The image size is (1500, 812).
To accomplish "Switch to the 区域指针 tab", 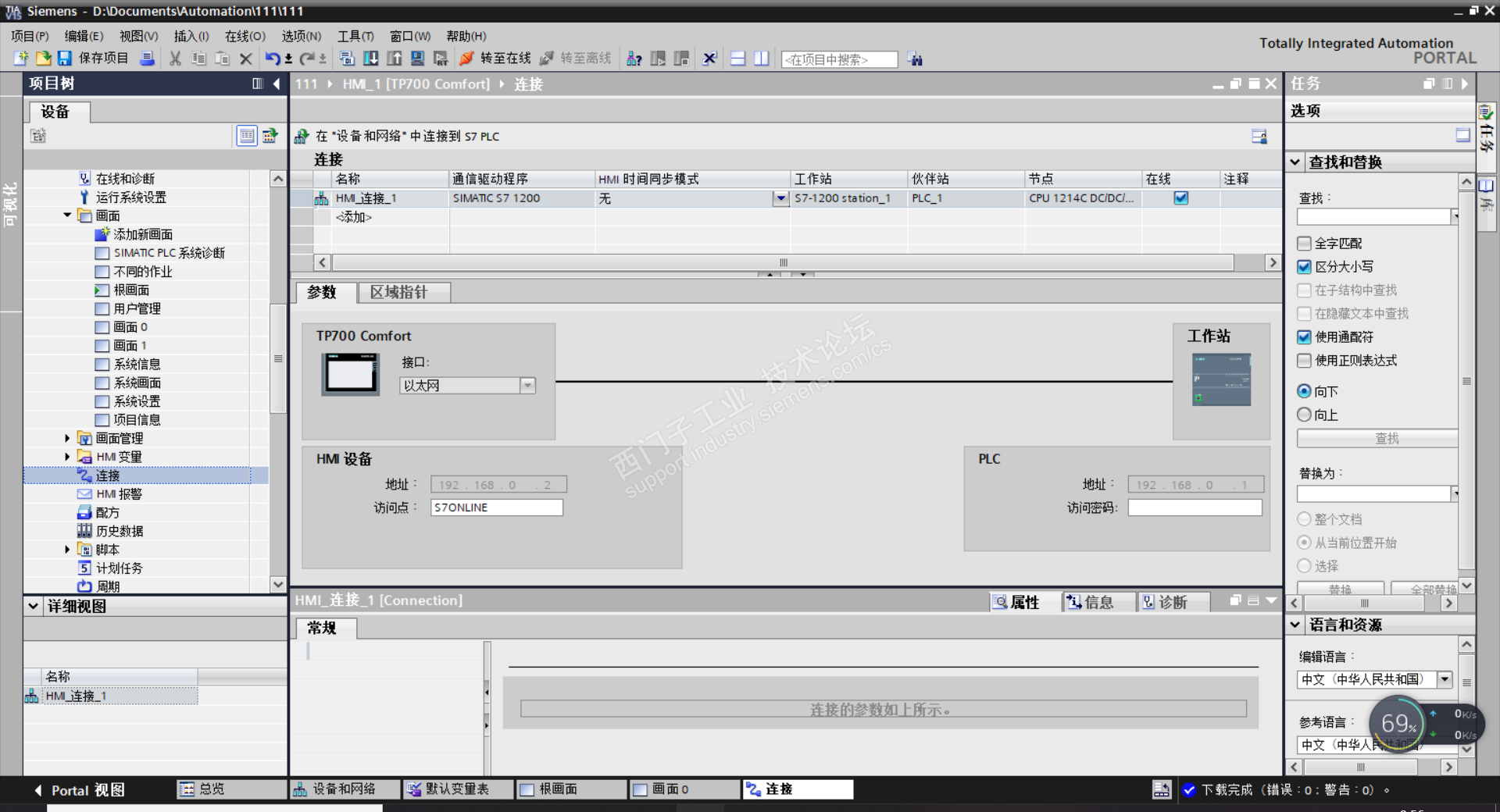I will [x=404, y=293].
